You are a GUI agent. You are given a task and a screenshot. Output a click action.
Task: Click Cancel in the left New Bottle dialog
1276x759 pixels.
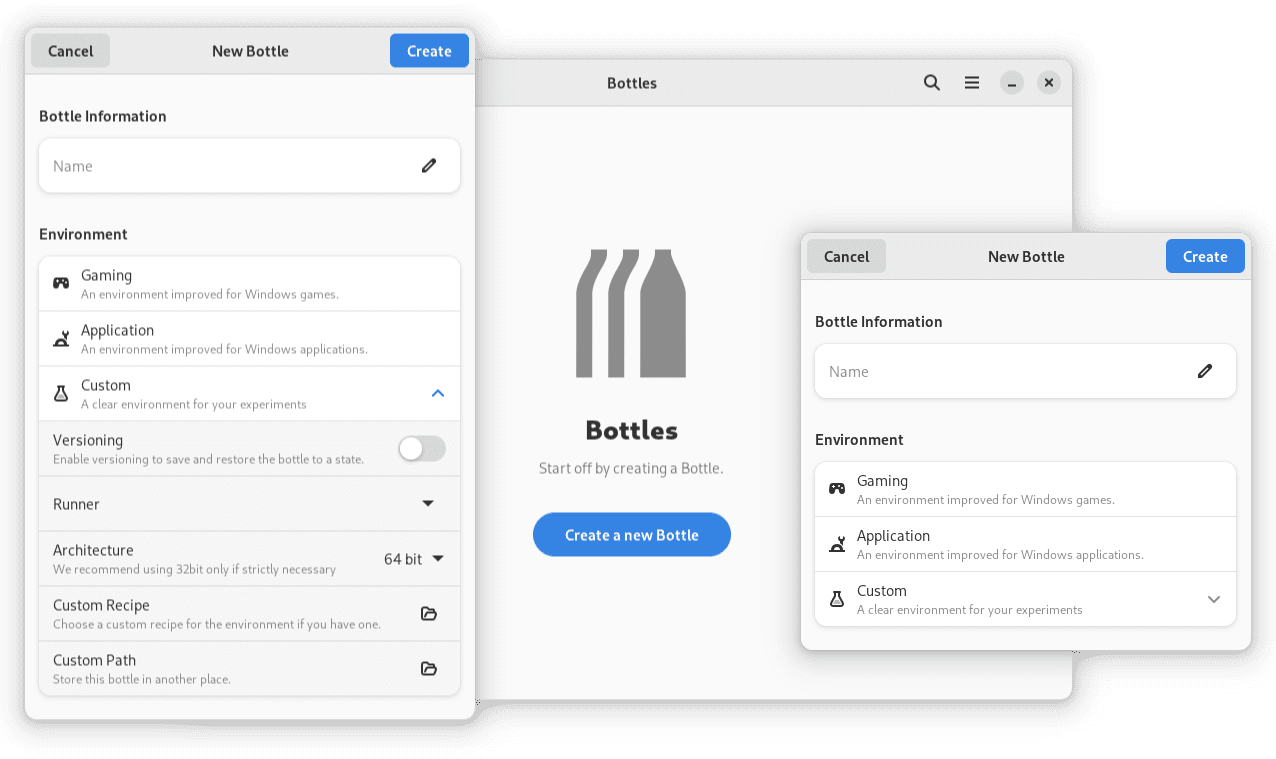70,51
